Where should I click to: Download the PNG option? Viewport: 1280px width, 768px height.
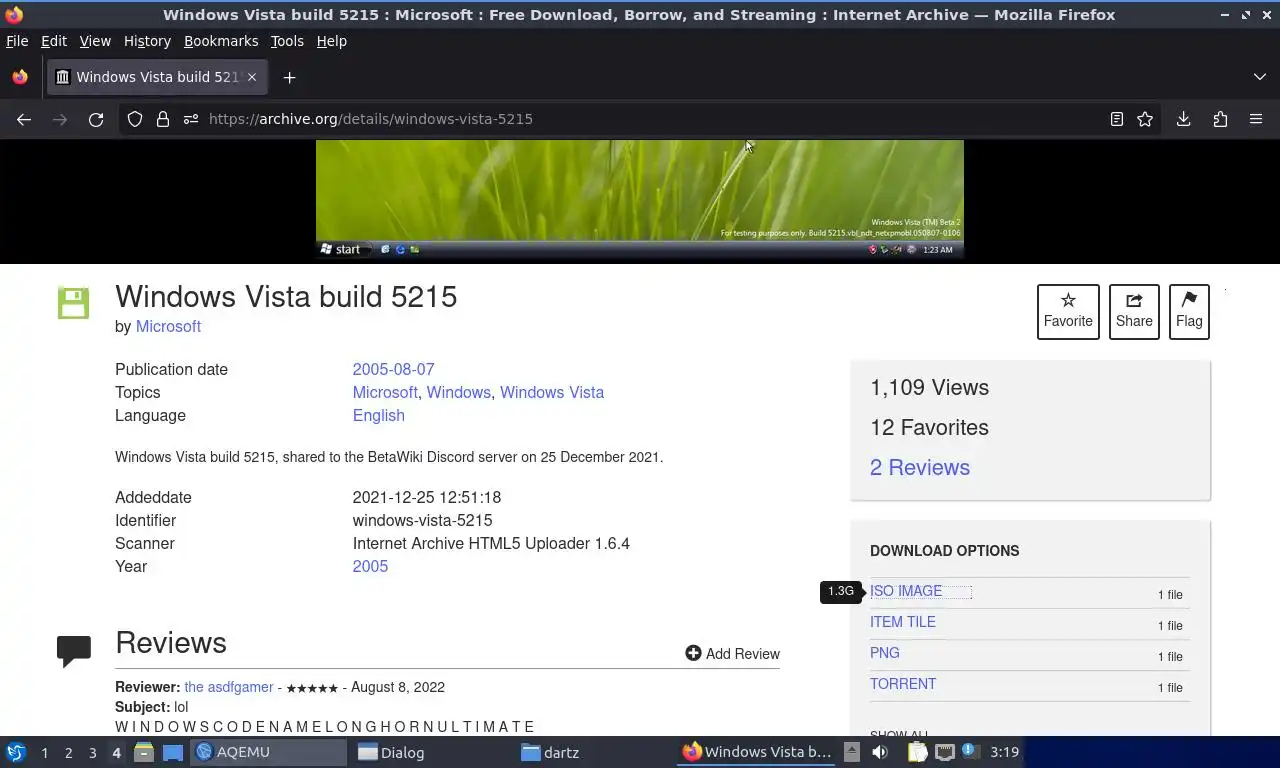point(885,653)
